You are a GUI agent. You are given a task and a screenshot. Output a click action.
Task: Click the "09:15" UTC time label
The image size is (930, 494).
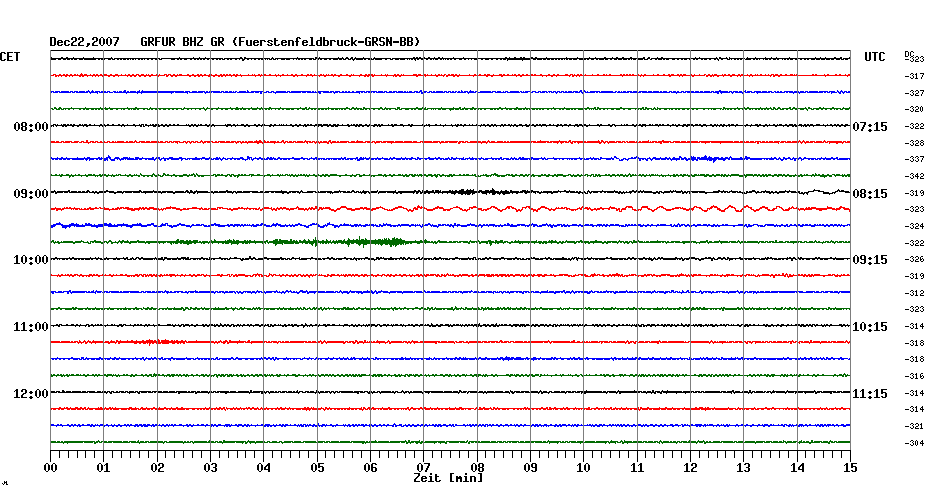870,260
